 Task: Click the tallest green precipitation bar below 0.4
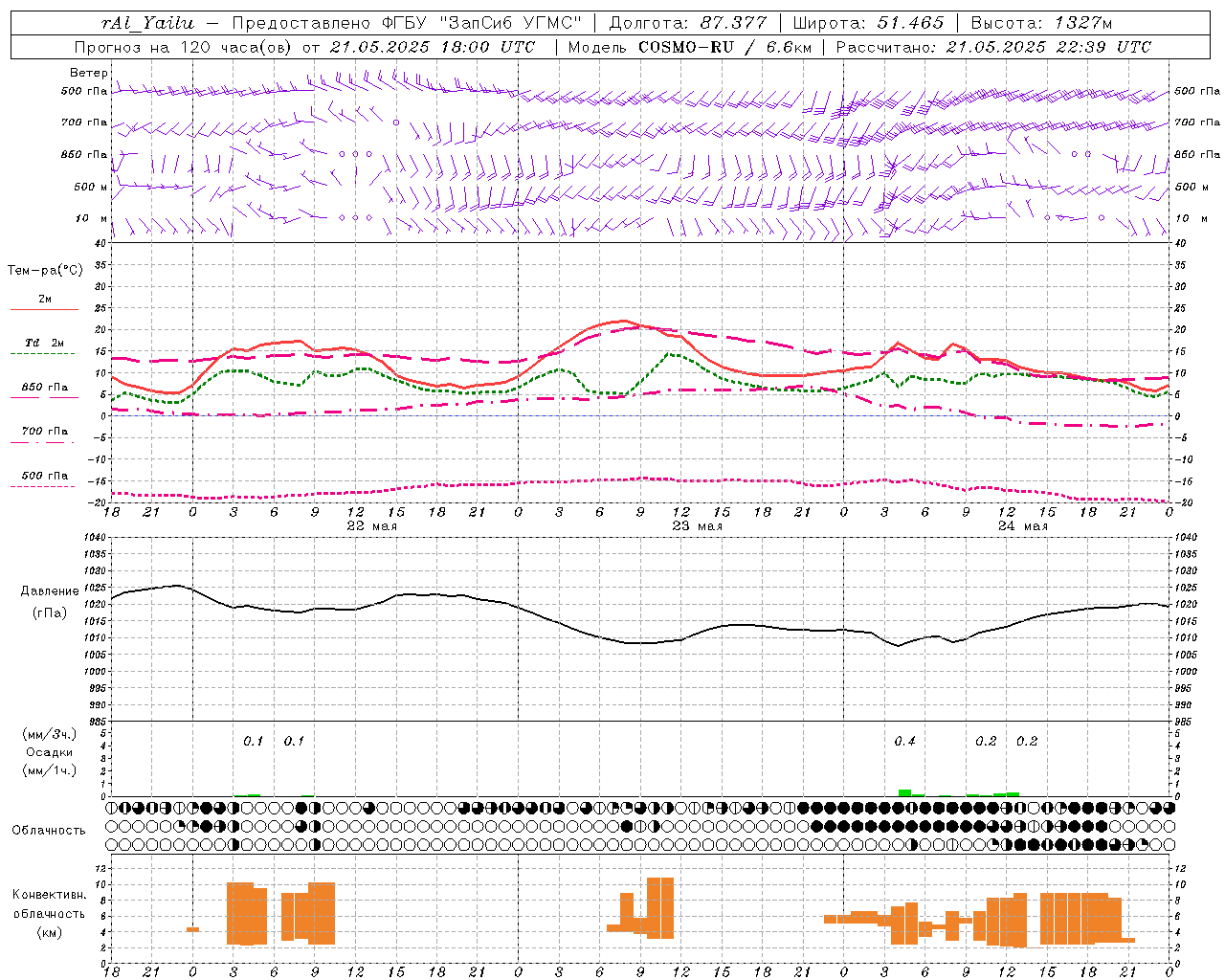(x=904, y=792)
